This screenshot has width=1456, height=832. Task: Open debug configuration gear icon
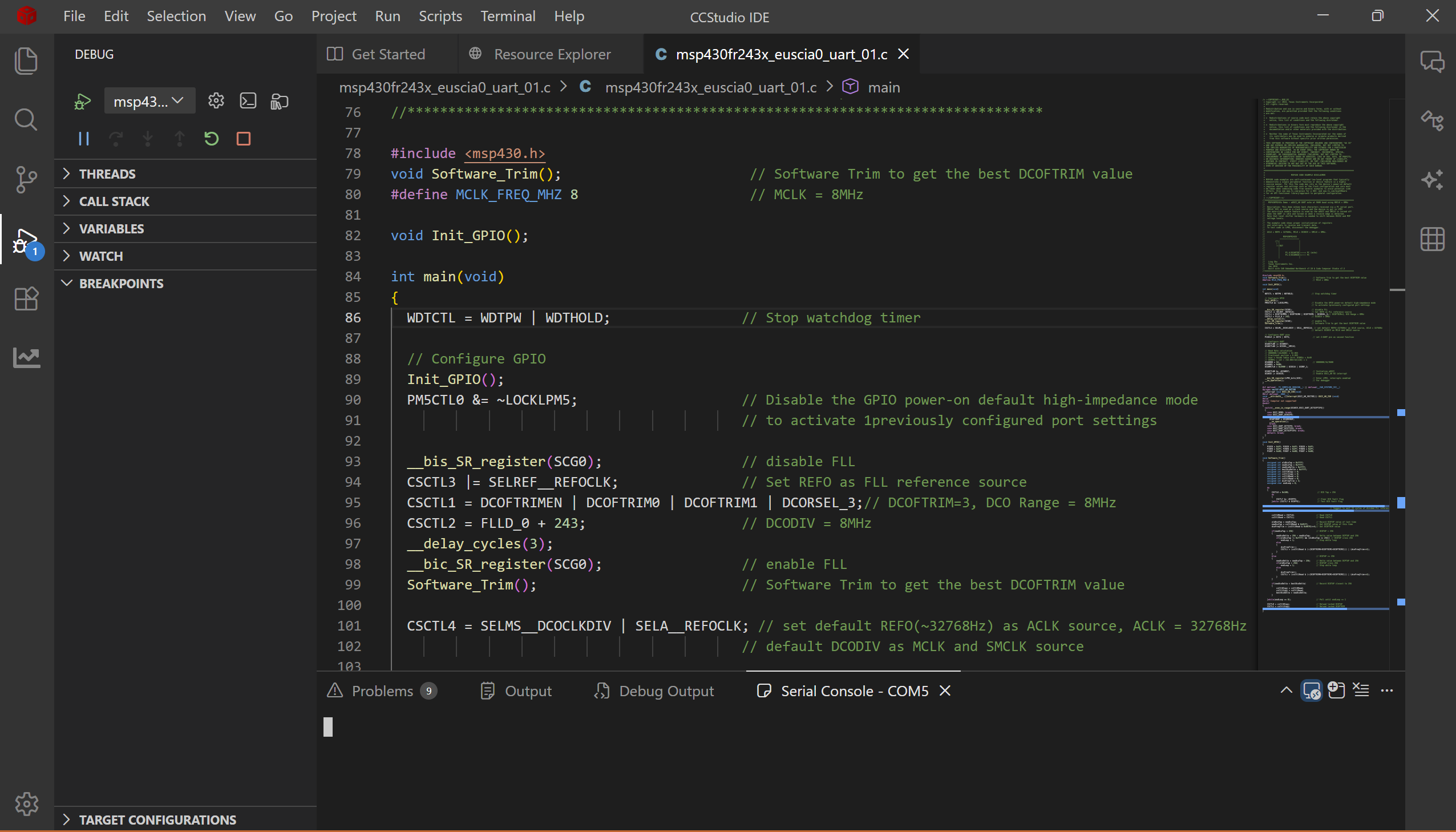(216, 101)
